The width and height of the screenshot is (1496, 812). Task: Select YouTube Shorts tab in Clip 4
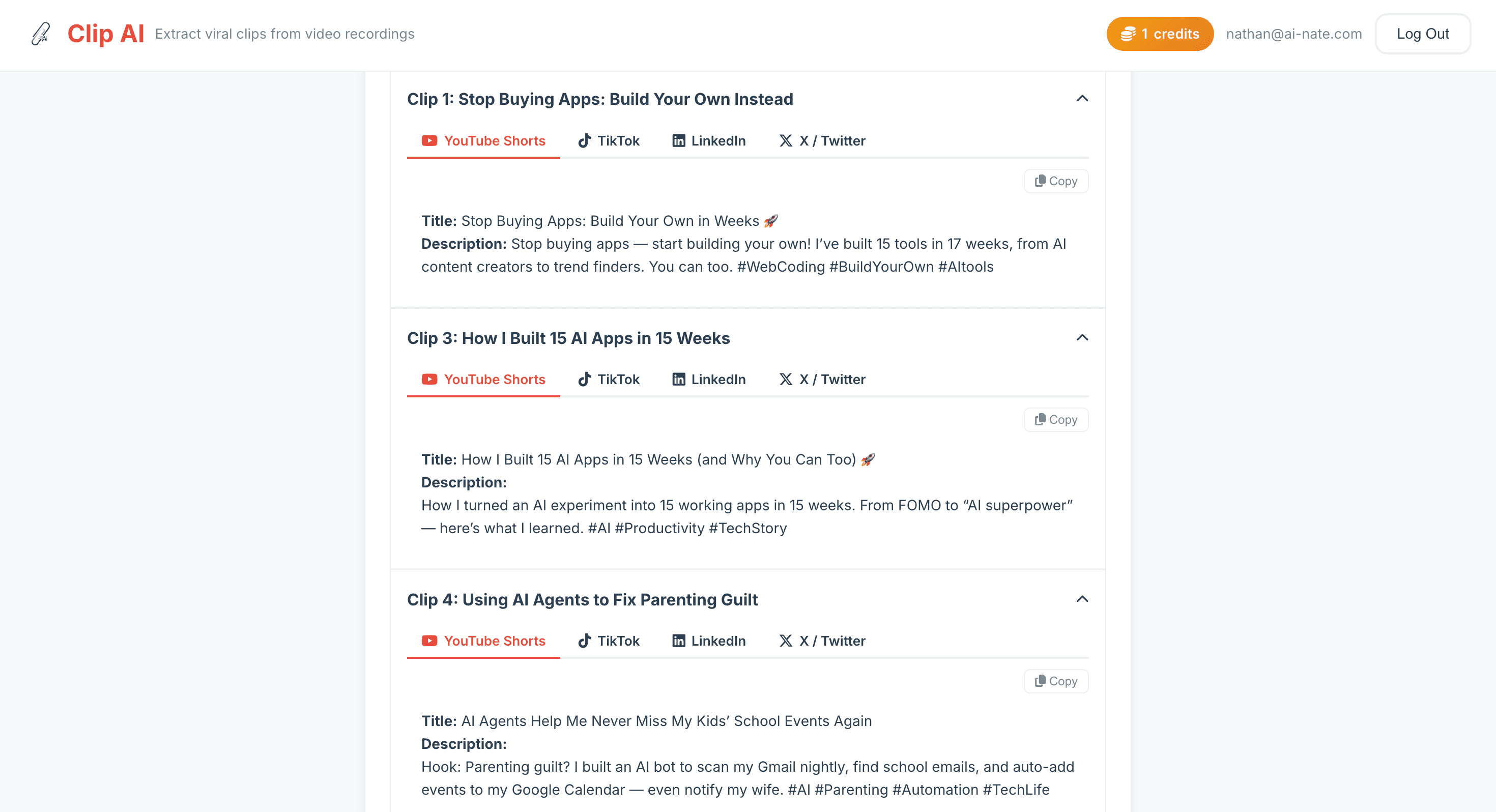tap(483, 641)
